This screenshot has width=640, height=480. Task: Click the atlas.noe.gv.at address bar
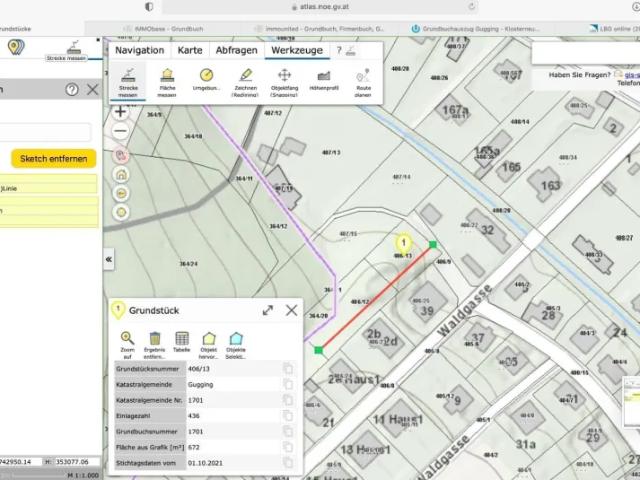point(320,7)
